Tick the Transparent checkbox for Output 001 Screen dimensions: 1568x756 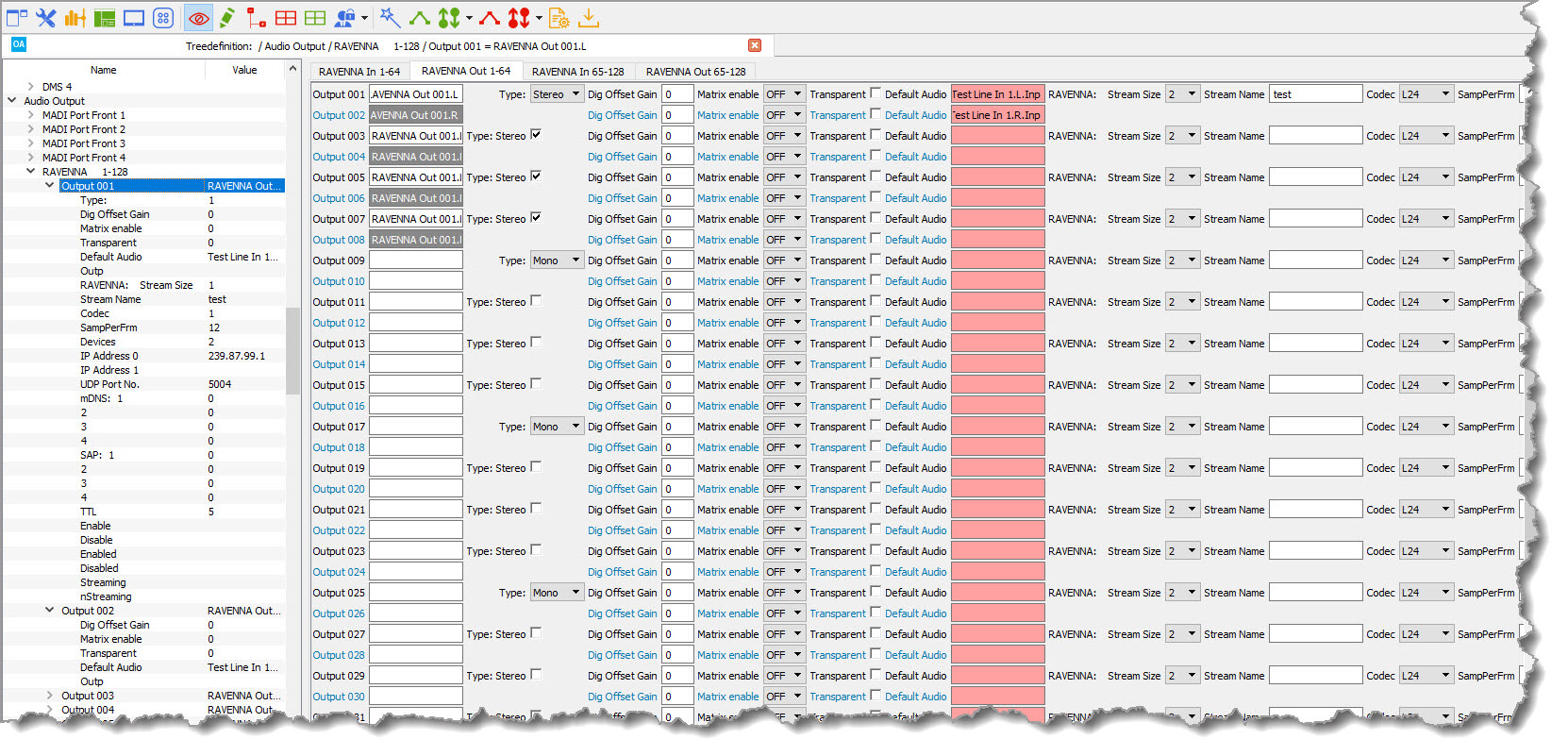click(x=876, y=93)
